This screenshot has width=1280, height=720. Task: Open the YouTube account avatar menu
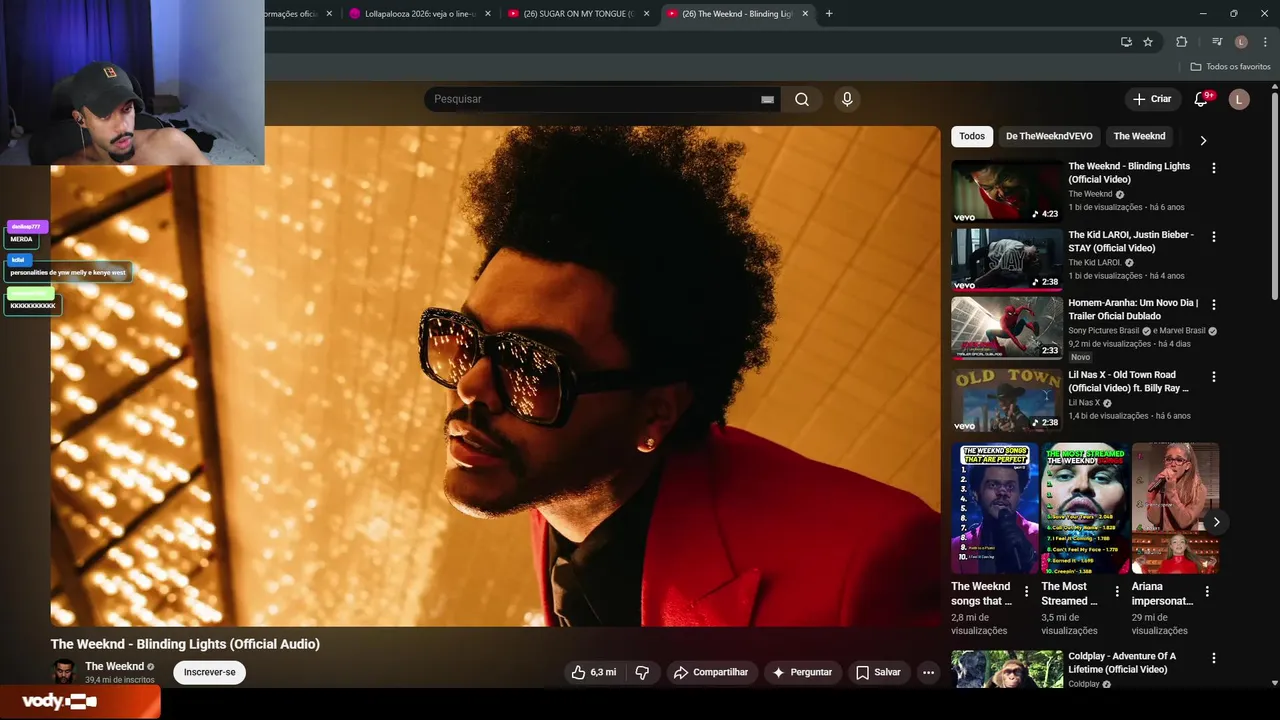pyautogui.click(x=1239, y=99)
